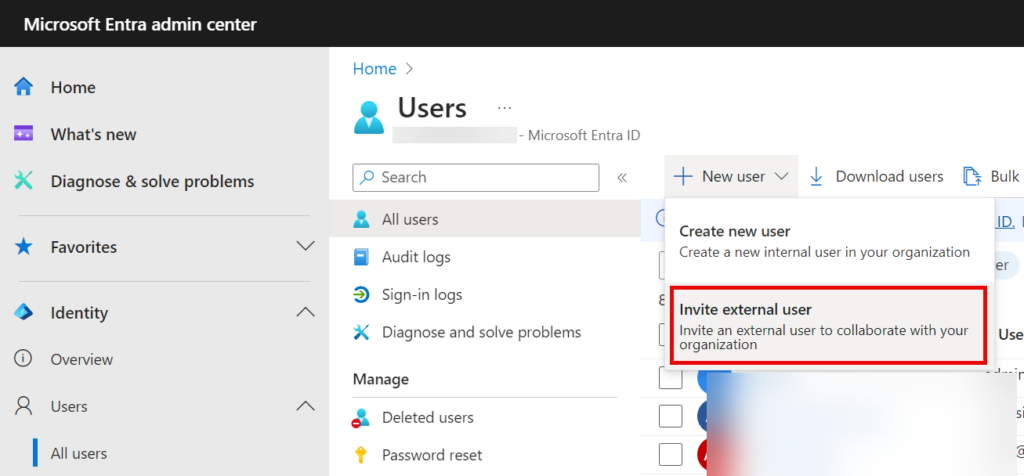1024x476 pixels.
Task: Open What's new from the sidebar
Action: tap(93, 135)
